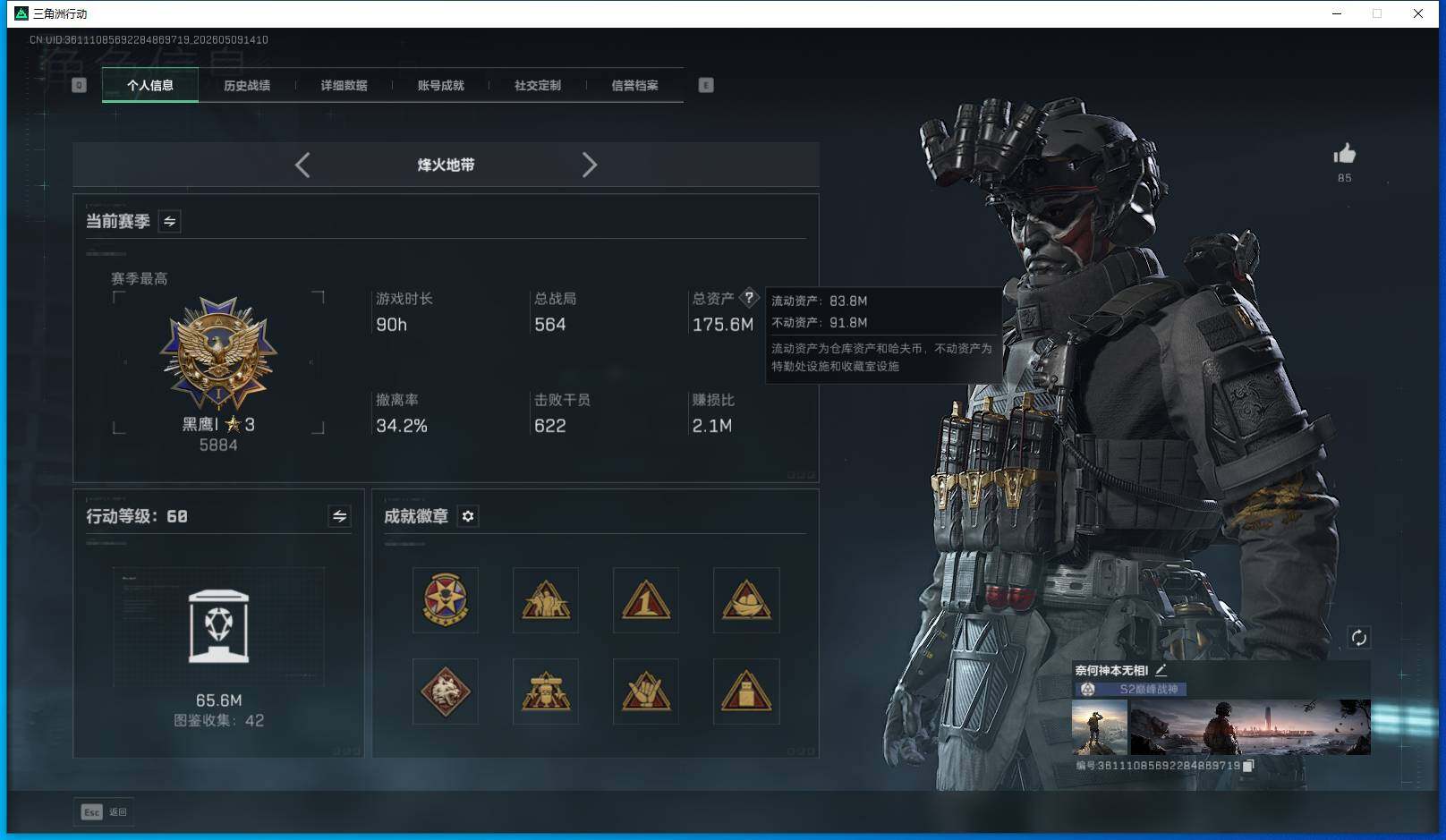Click the 流动资产: 83.8M tooltip line
Screen dimensions: 1446x840
(820, 301)
